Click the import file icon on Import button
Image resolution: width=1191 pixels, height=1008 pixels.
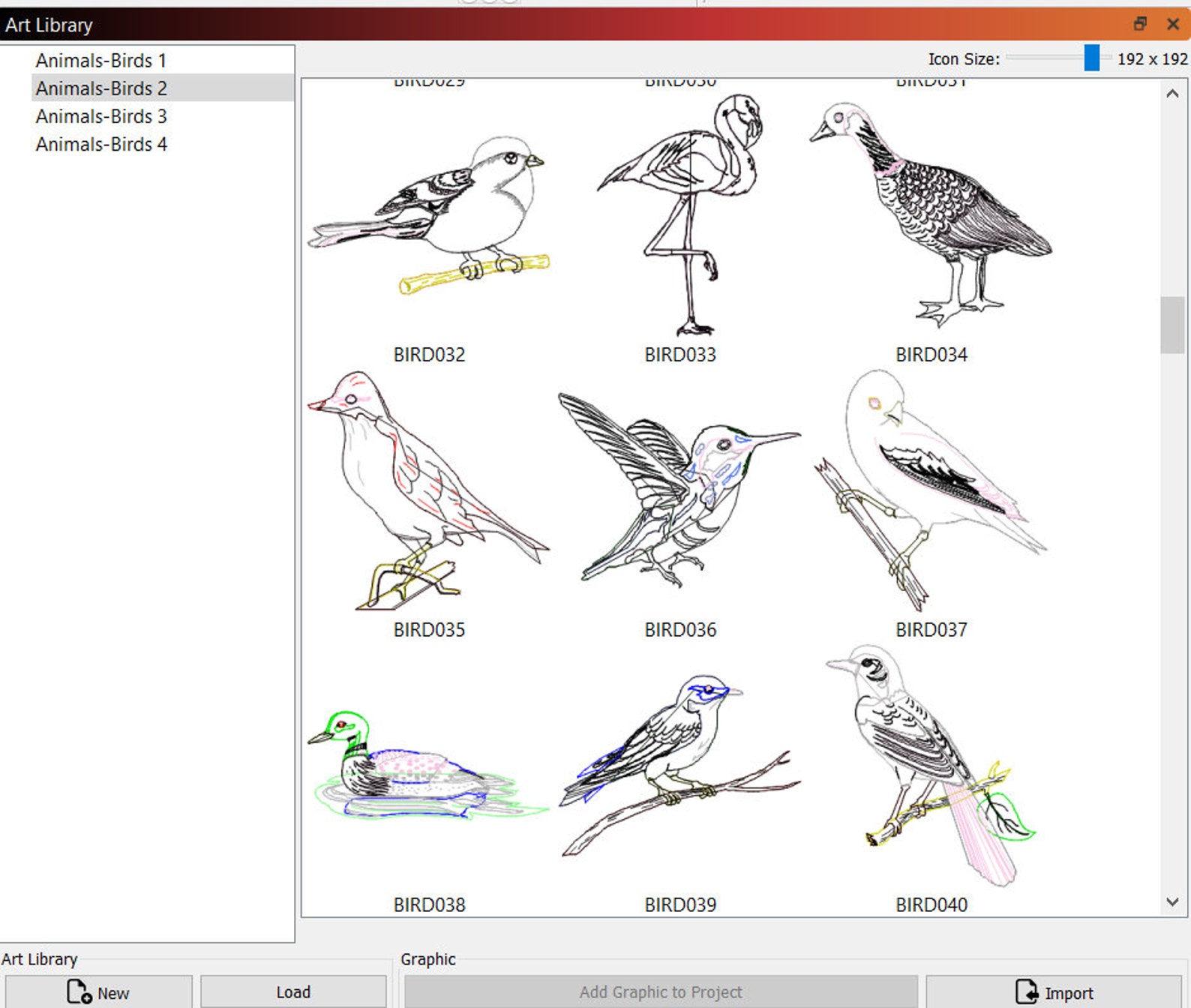coord(1026,991)
